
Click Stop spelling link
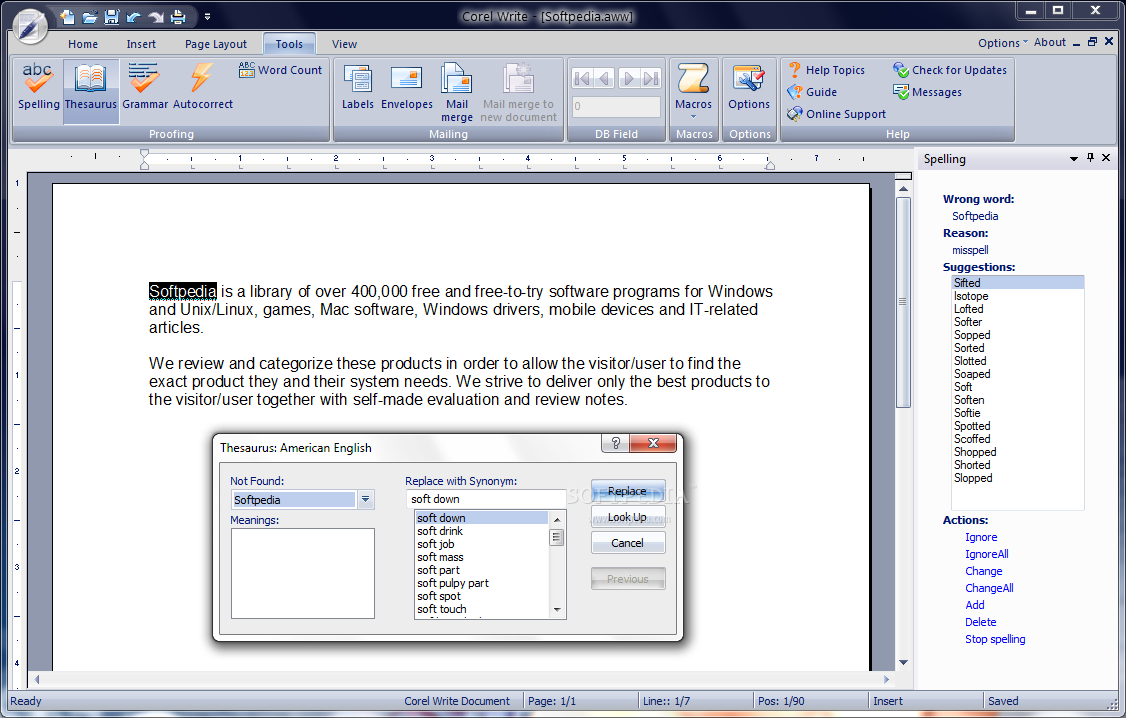(x=995, y=639)
